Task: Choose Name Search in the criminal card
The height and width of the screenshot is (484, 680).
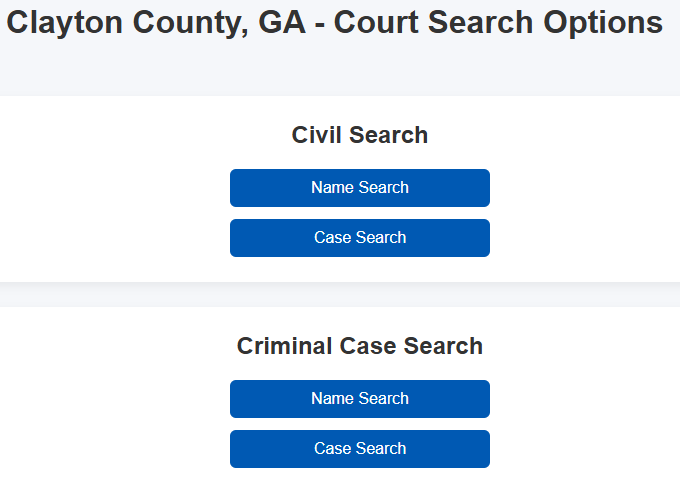Action: pos(360,399)
